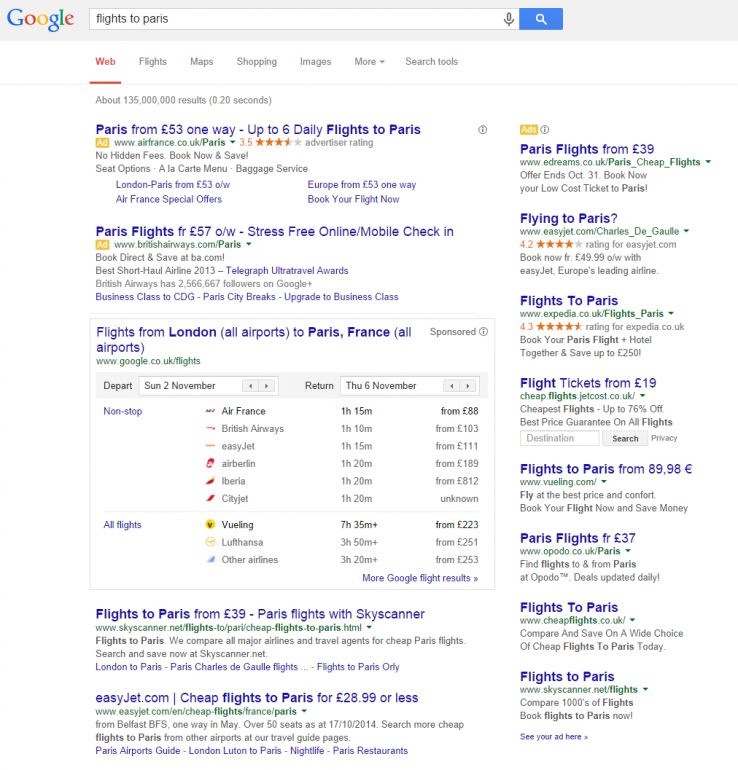Open dropdown arrow beside britishairways.com URL
Screen dimensions: 738x770
click(x=250, y=244)
